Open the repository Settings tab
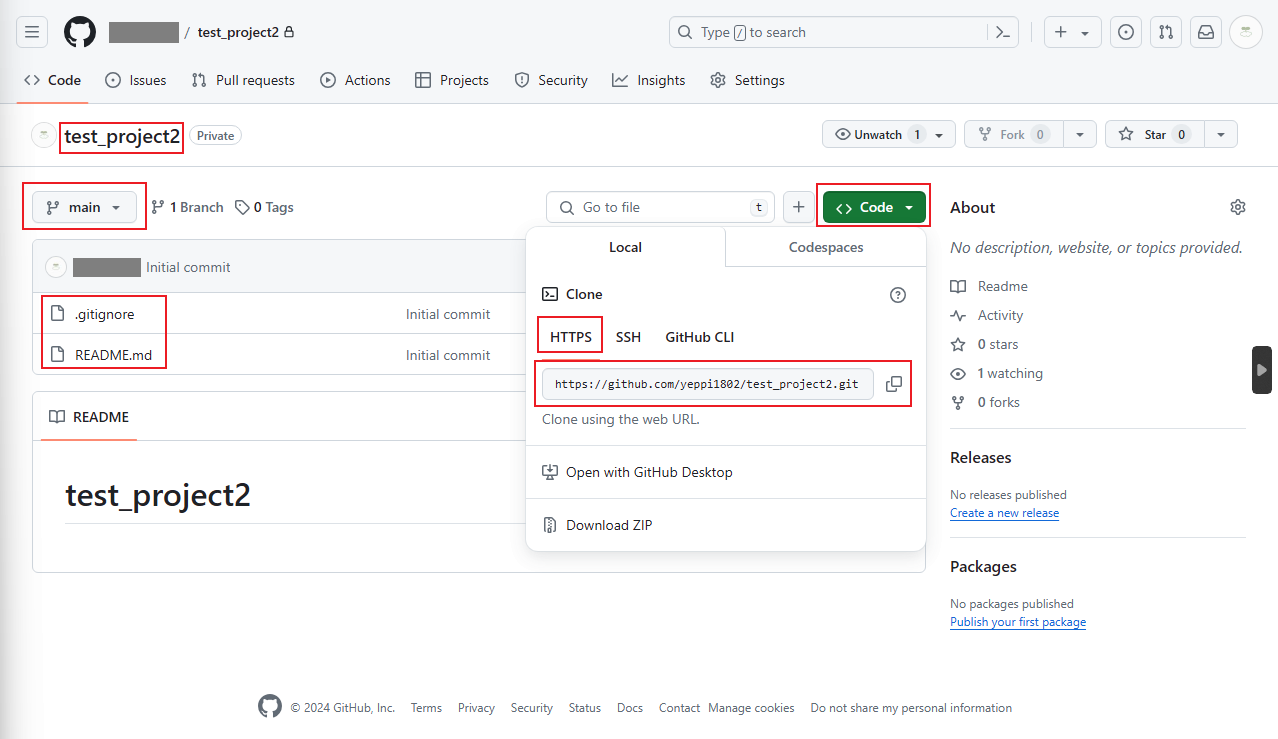 (747, 80)
